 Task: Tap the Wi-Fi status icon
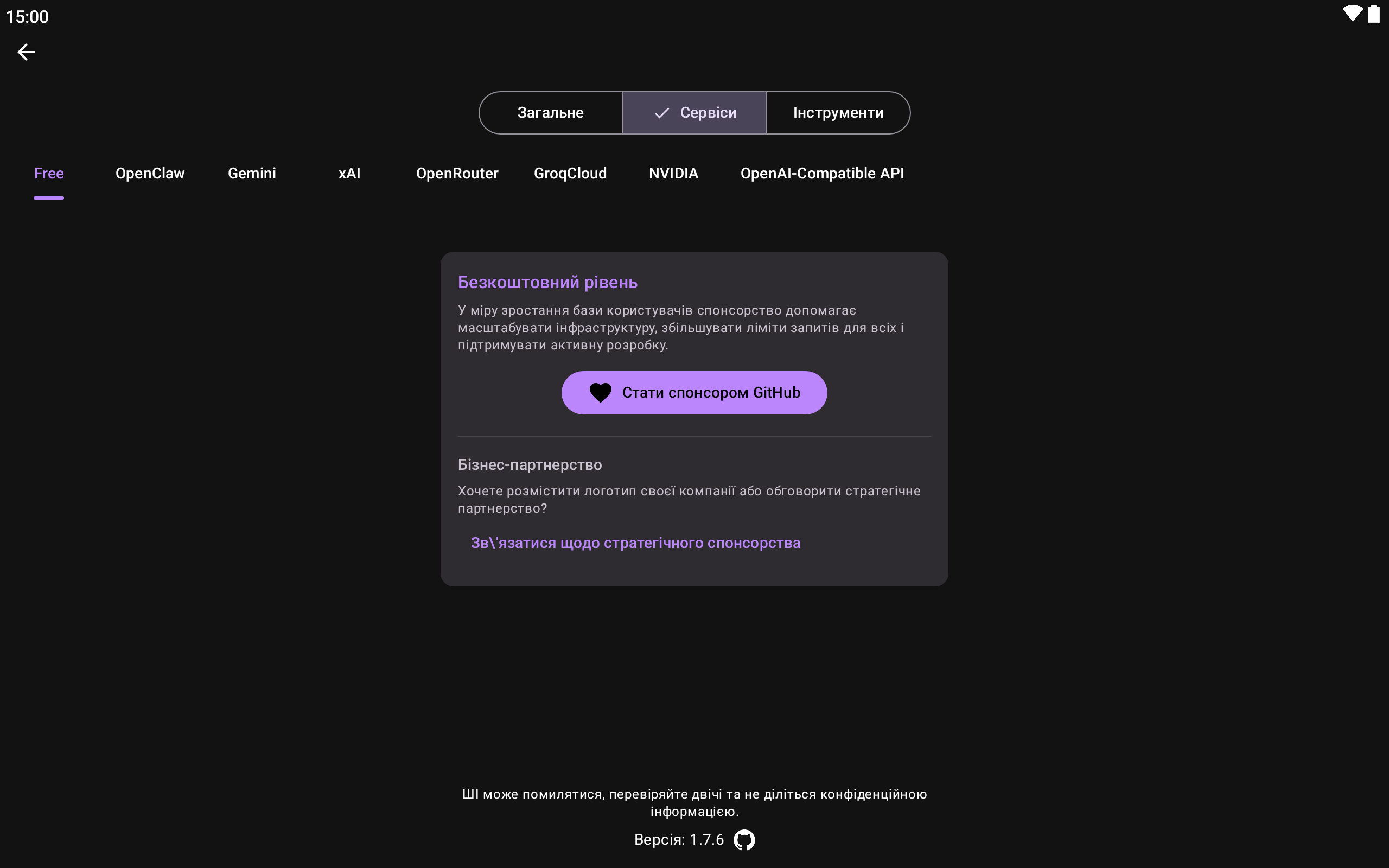pyautogui.click(x=1352, y=14)
